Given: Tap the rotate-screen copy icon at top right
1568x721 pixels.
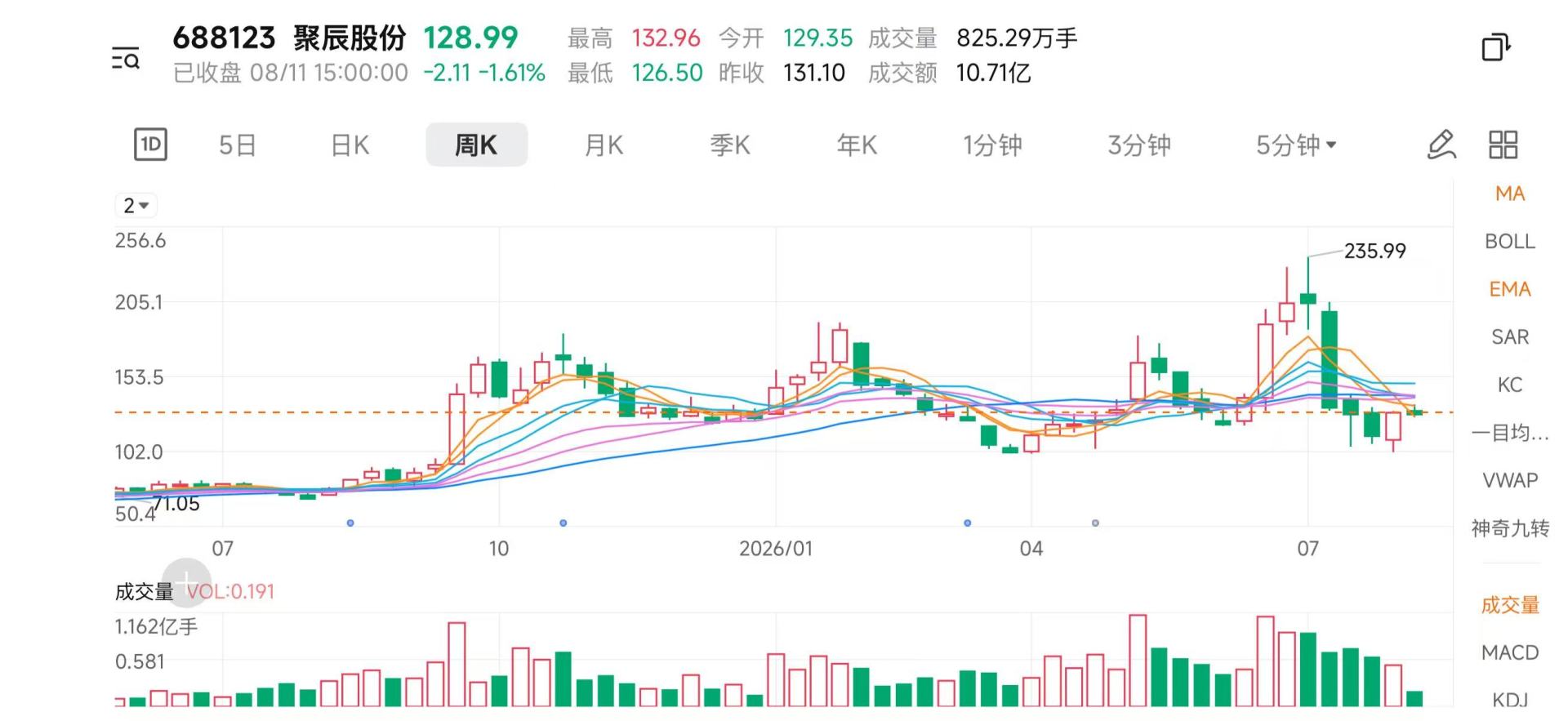Looking at the screenshot, I should [x=1496, y=47].
